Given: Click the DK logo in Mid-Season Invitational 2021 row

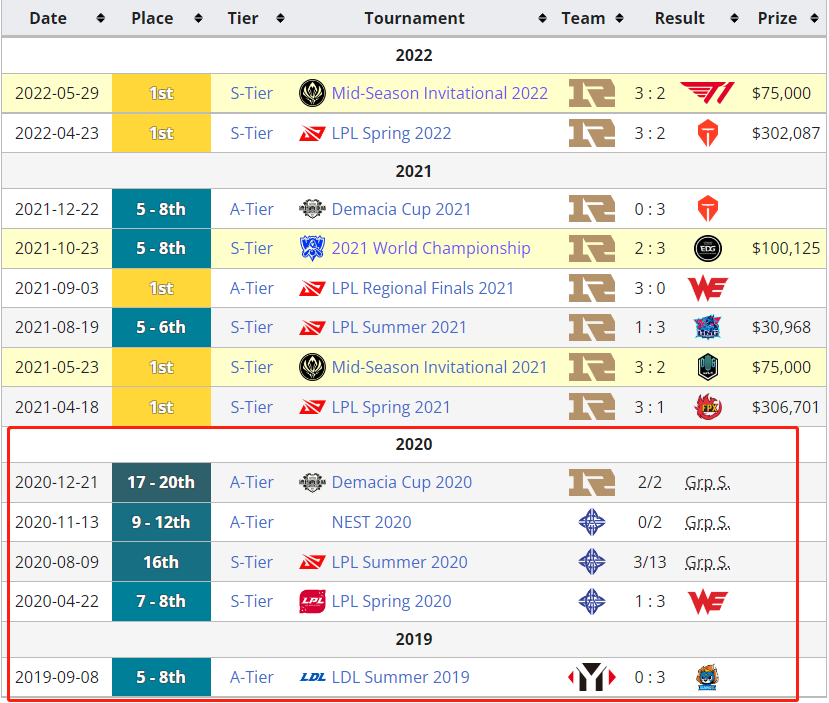Looking at the screenshot, I should 707,367.
